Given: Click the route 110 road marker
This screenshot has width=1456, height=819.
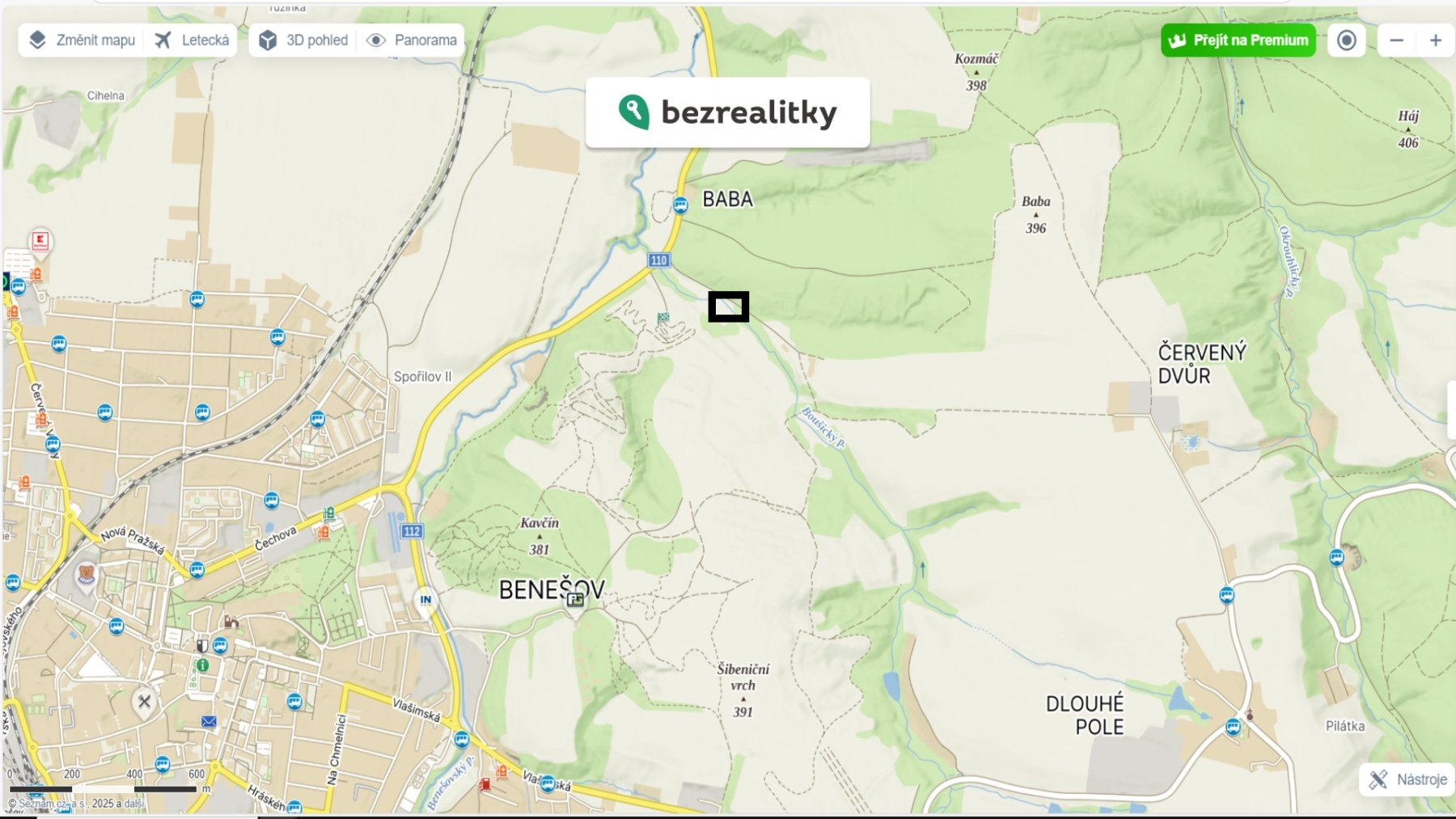Looking at the screenshot, I should (658, 260).
